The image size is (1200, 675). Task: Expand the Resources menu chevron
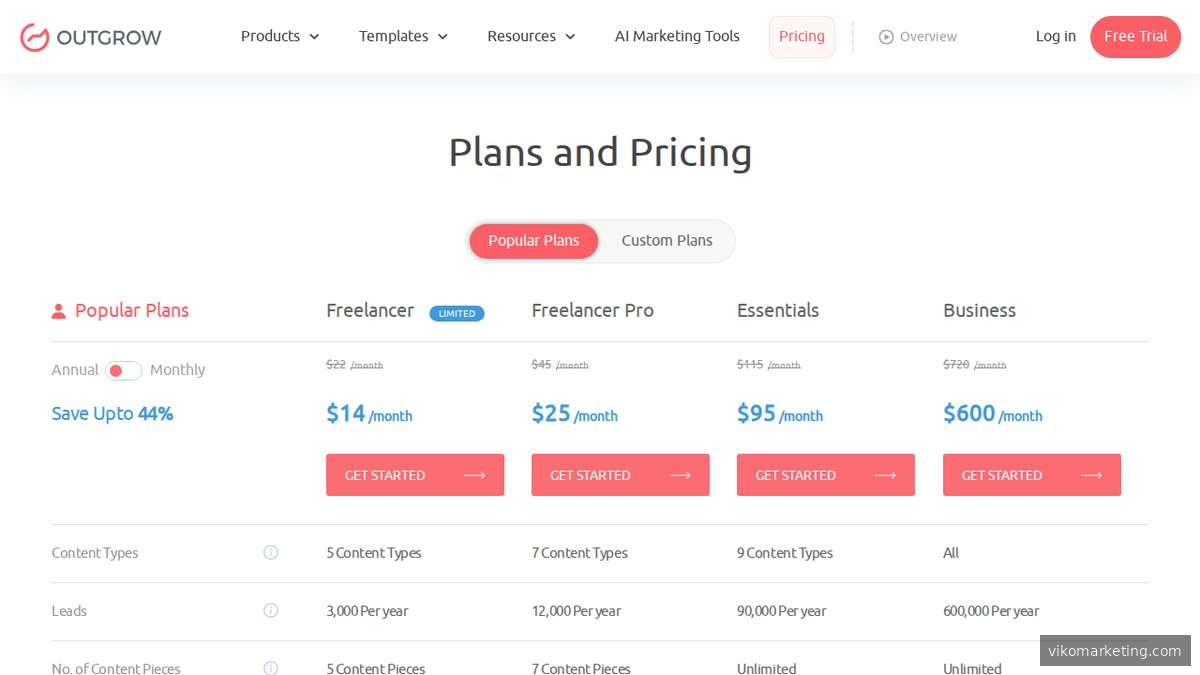coord(570,36)
